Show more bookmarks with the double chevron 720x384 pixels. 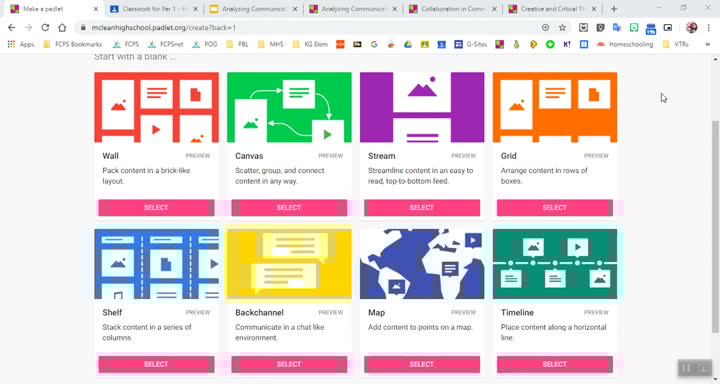pos(708,44)
